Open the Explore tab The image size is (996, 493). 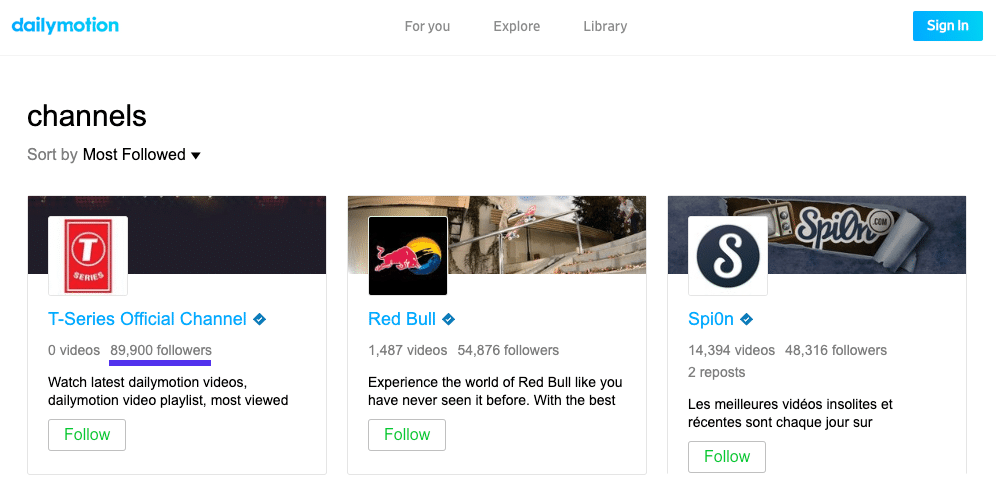point(516,26)
